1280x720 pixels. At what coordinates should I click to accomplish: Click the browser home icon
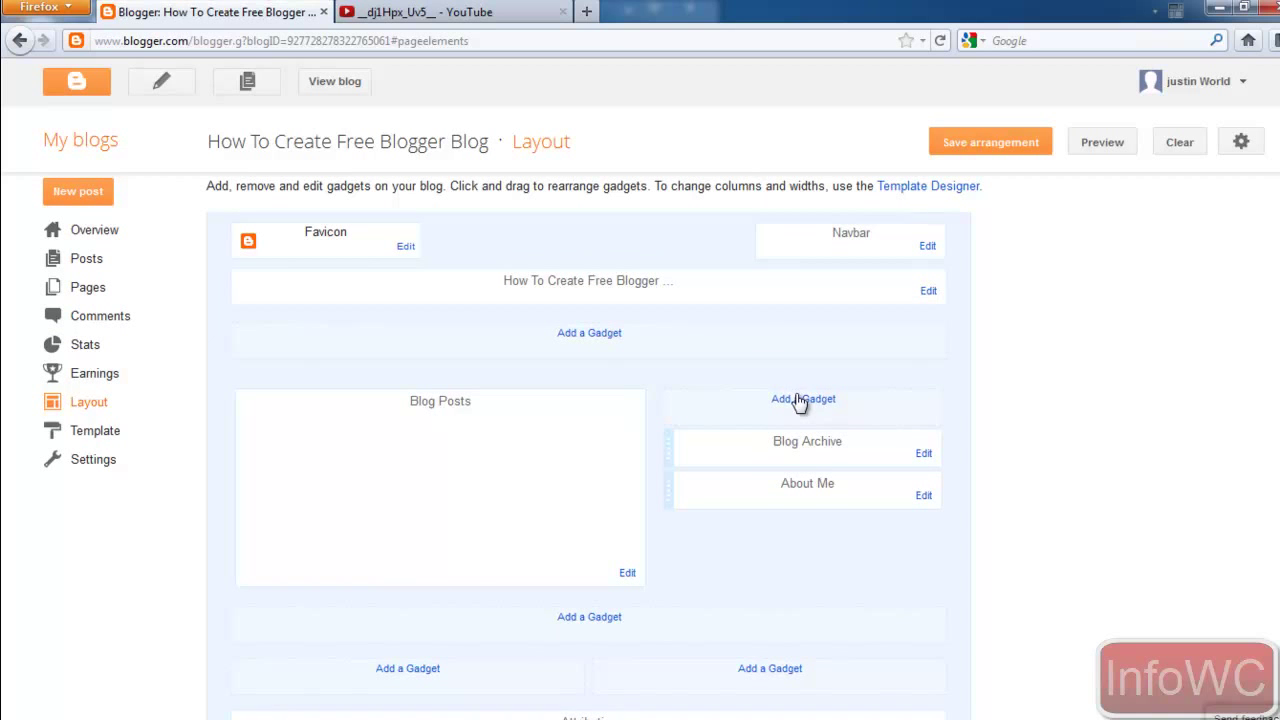[x=1248, y=41]
